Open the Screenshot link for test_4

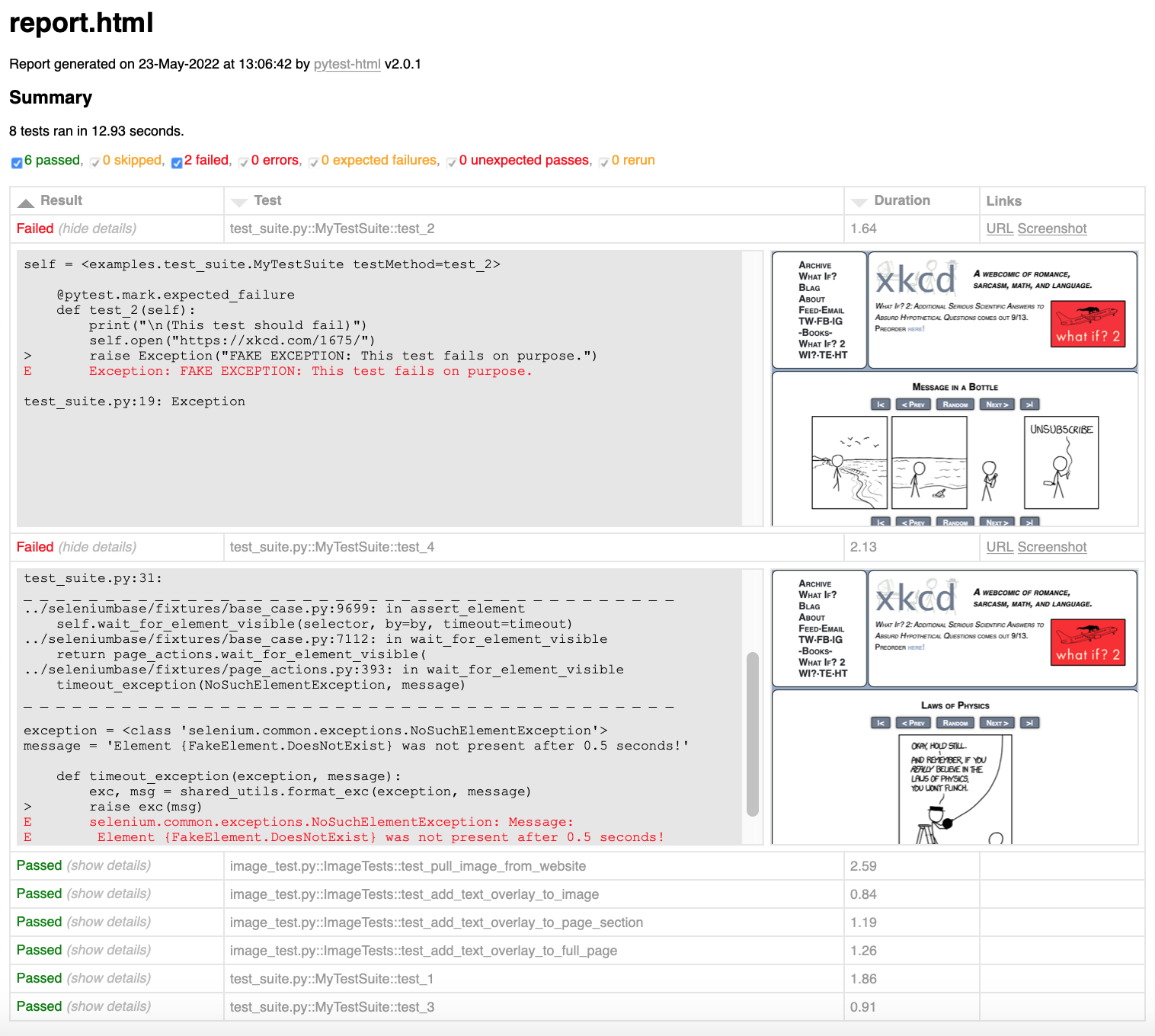click(1051, 546)
